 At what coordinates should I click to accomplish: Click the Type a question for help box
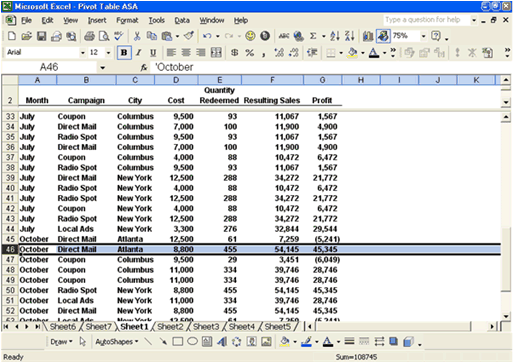[x=427, y=20]
